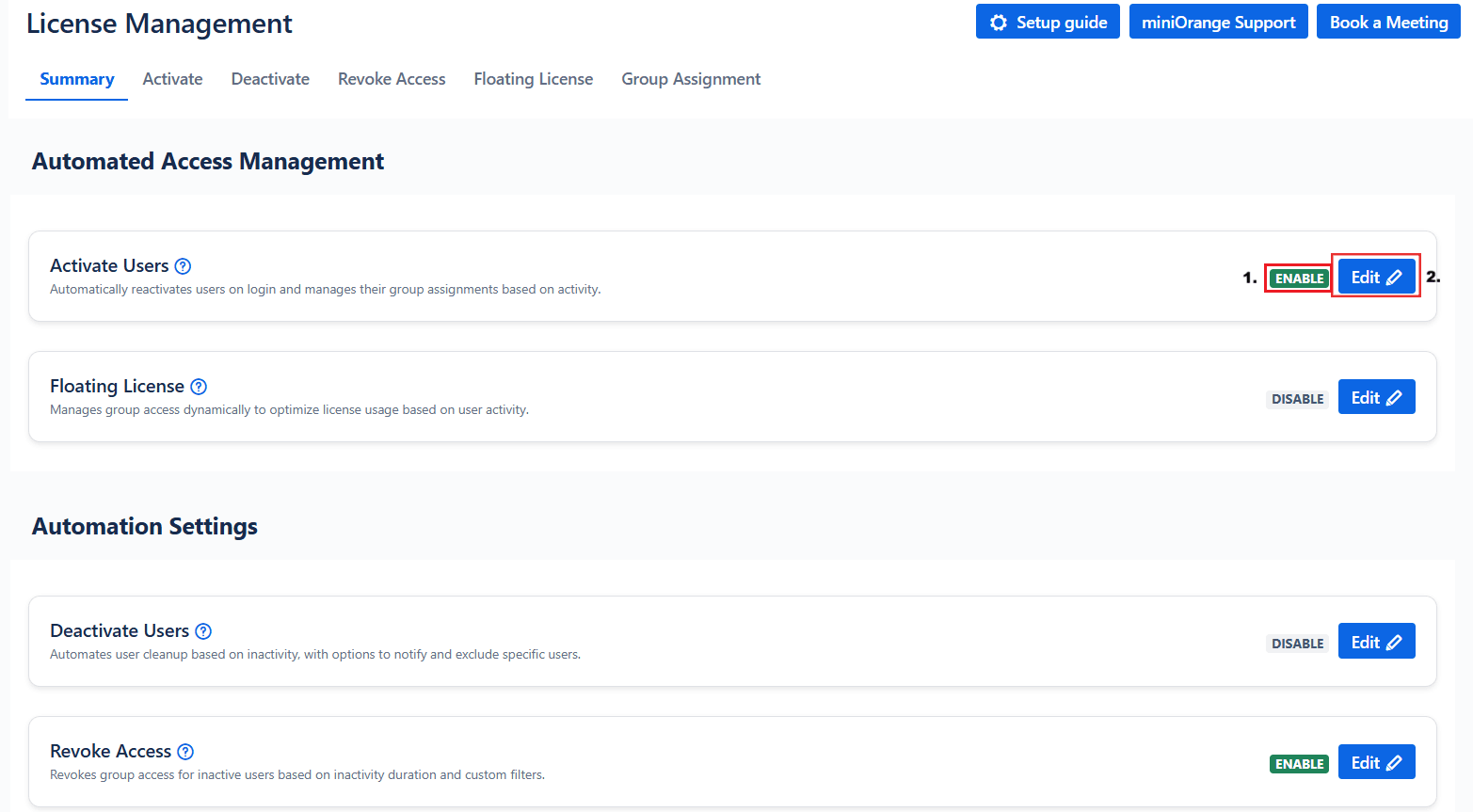Screen dimensions: 1473x812
Task: Open help tooltip for Deactivate Users
Action: click(203, 631)
